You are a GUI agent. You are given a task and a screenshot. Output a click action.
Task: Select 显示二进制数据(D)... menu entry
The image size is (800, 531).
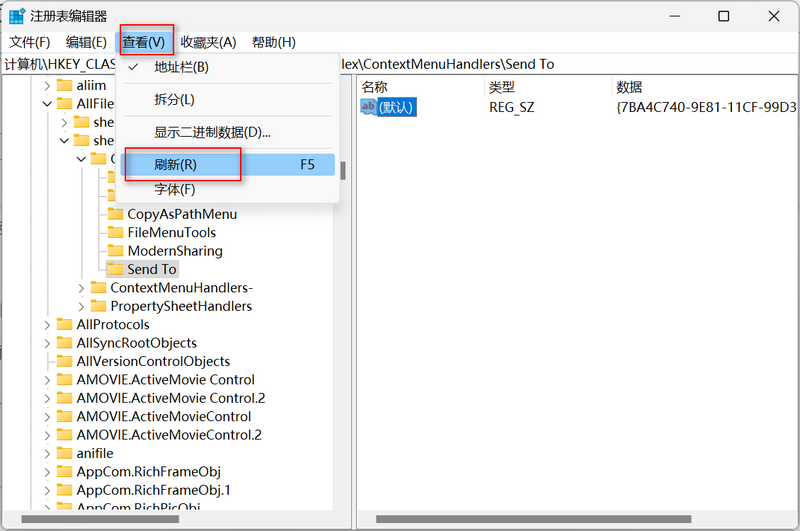[x=212, y=132]
